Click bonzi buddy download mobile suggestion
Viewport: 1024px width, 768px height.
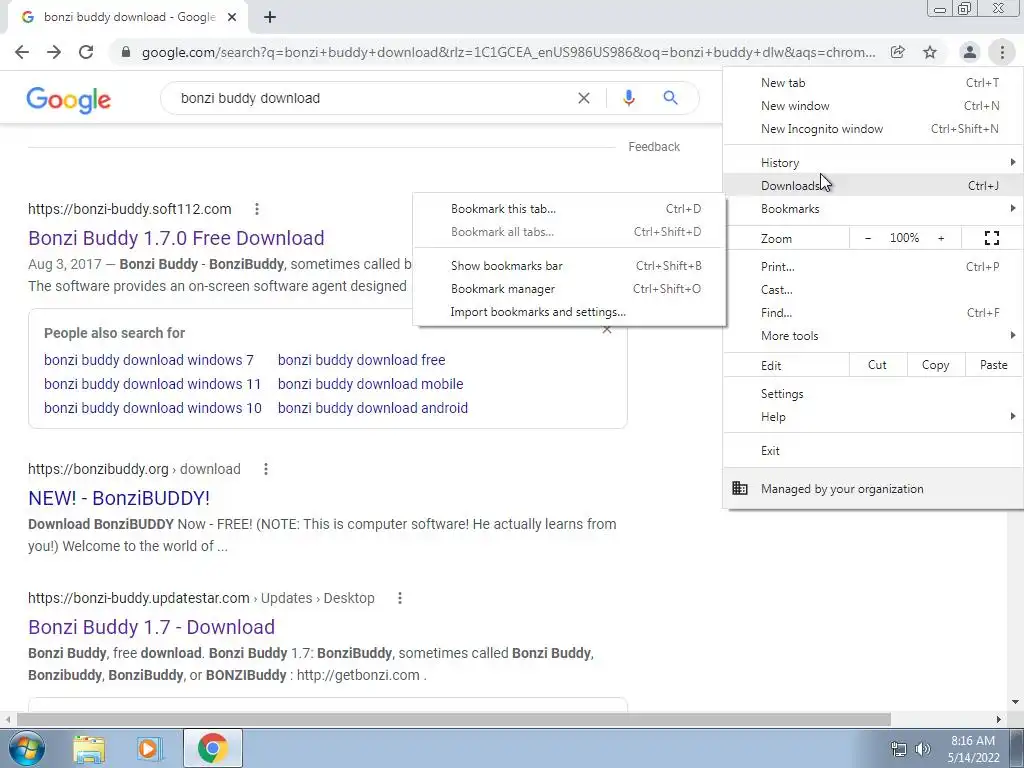click(x=370, y=384)
